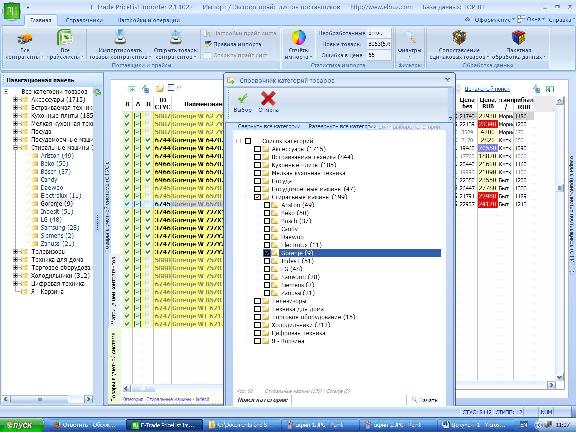
Task: Click the Find icon at dialog bottom right
Action: click(x=415, y=400)
